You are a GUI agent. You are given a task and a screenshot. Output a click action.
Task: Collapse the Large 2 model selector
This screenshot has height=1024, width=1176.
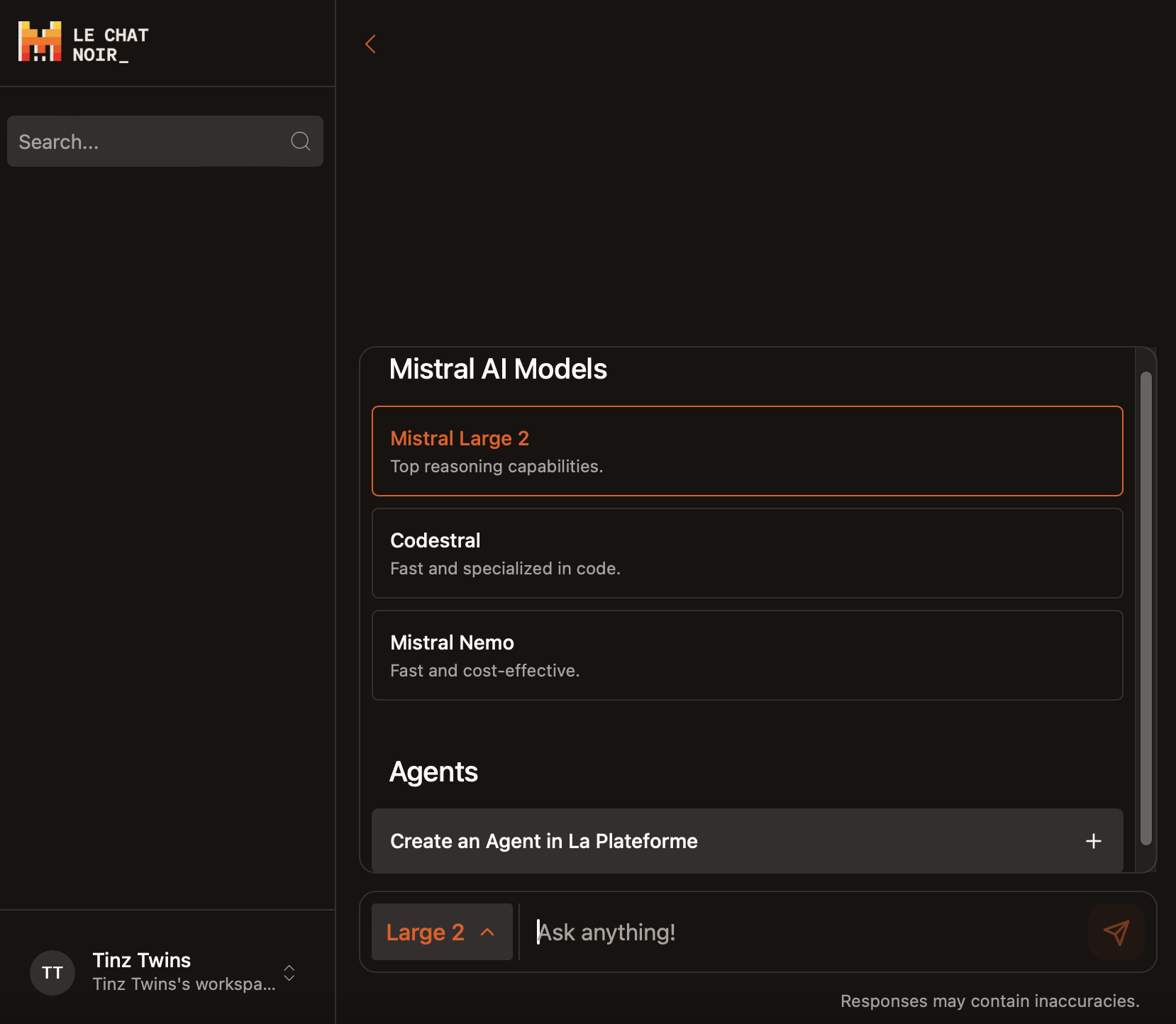[442, 932]
